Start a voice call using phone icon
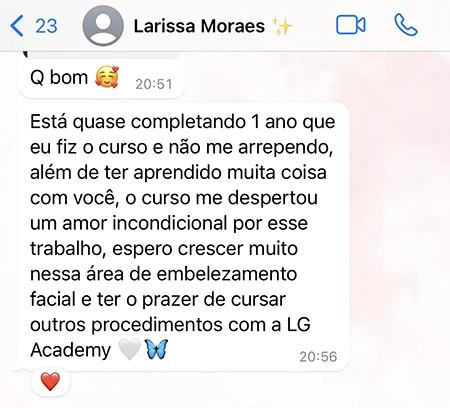Screen dimensions: 450x408 tap(406, 25)
